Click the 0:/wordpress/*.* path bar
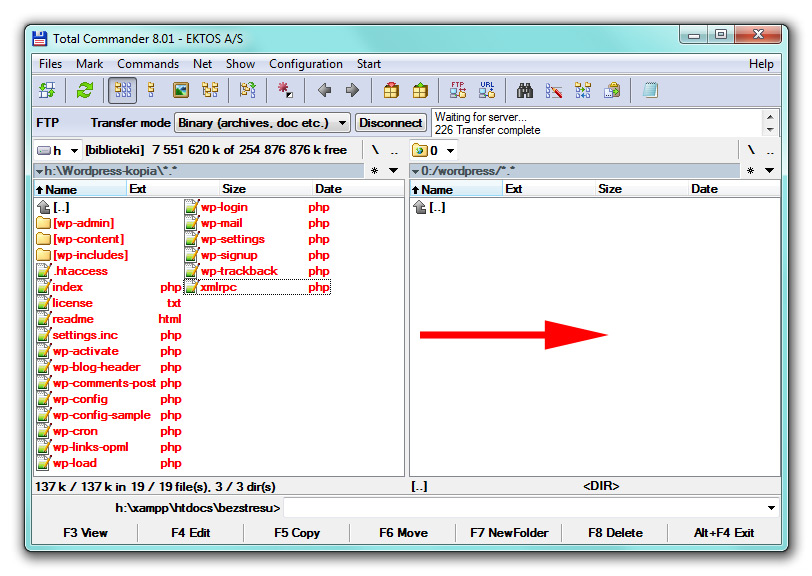This screenshot has width=812, height=576. click(574, 170)
